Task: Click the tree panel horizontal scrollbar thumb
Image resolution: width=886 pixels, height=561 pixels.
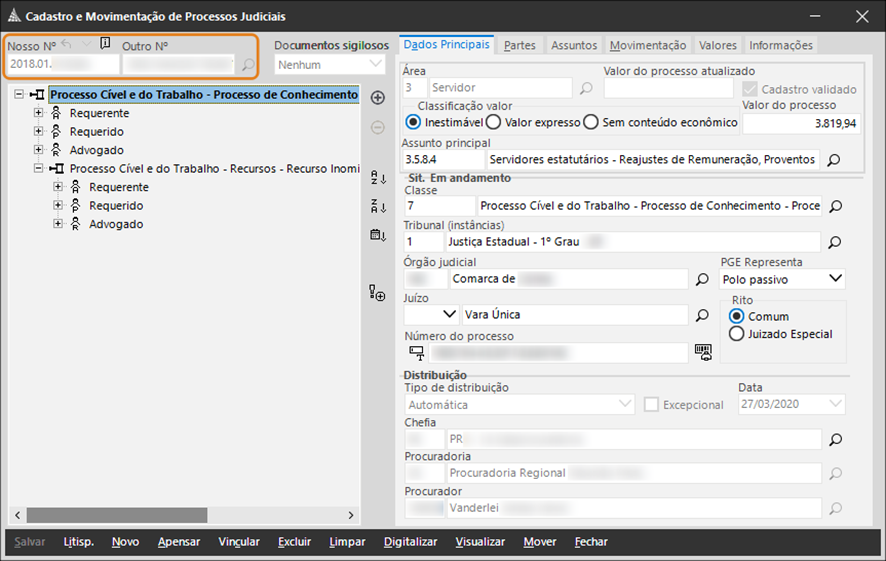Action: pyautogui.click(x=116, y=515)
